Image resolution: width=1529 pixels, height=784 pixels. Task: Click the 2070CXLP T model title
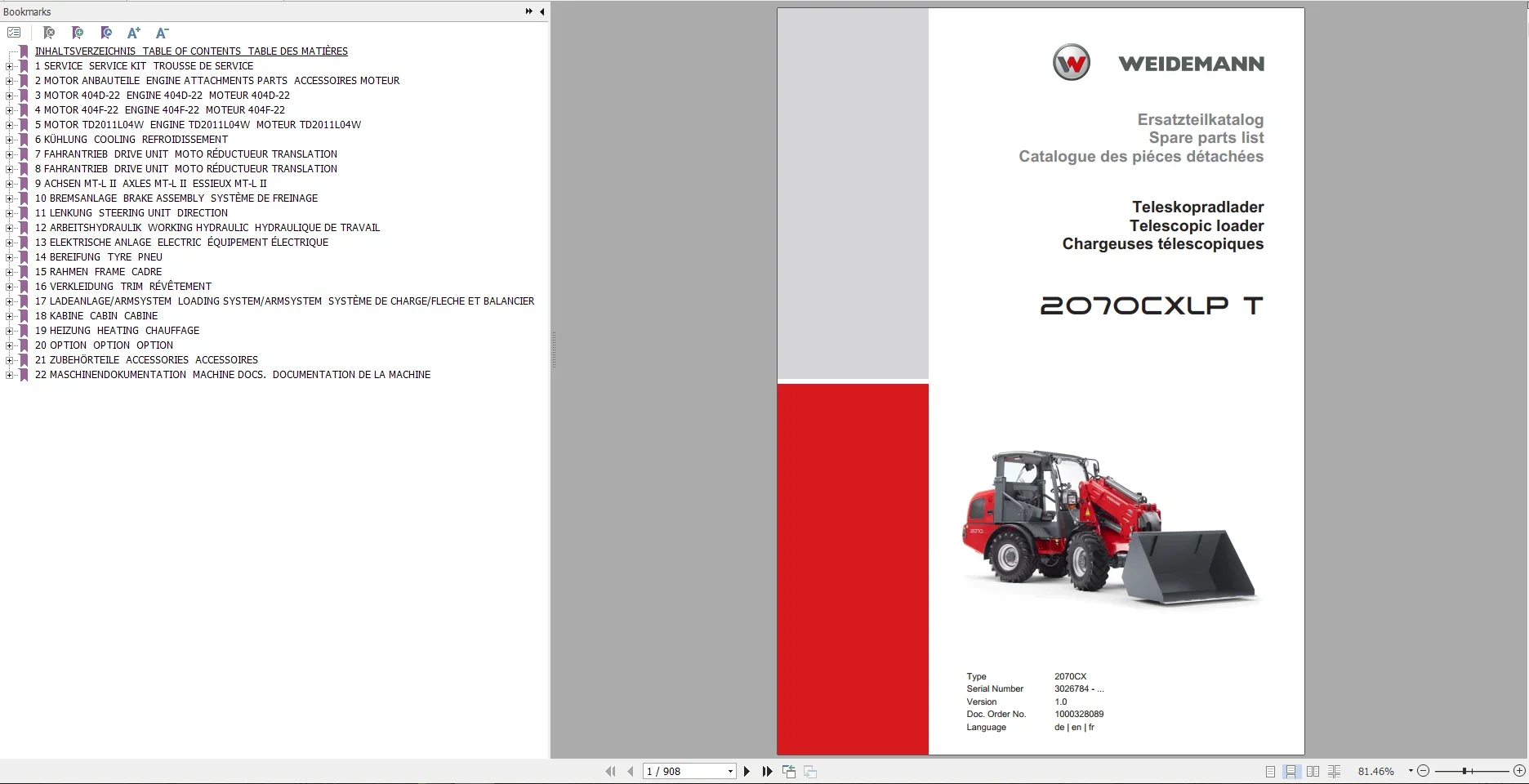(1152, 306)
